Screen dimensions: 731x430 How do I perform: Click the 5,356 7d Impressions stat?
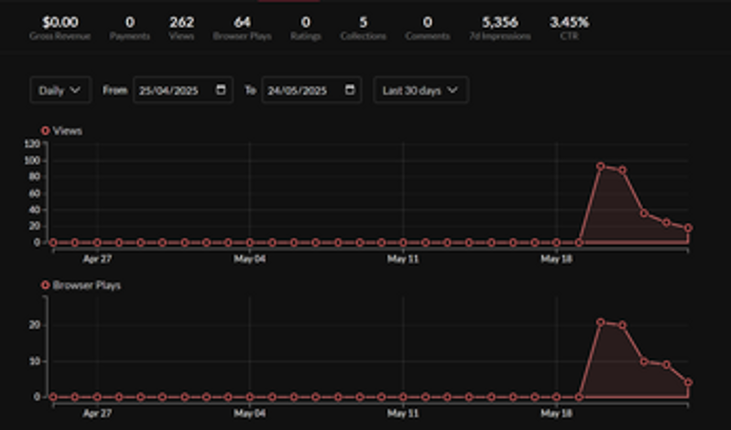click(499, 27)
